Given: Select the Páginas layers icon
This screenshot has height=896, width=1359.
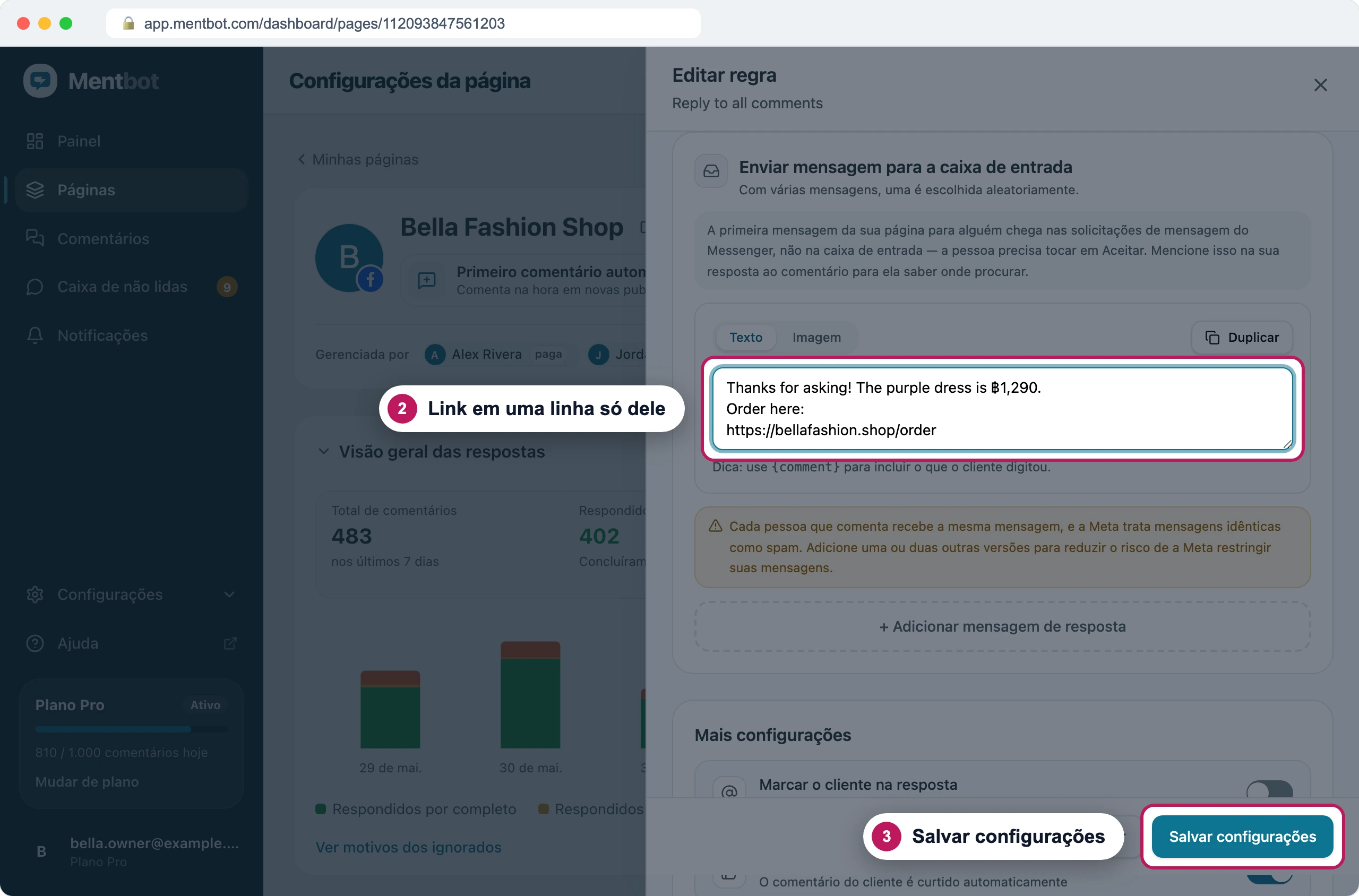Looking at the screenshot, I should (x=35, y=189).
